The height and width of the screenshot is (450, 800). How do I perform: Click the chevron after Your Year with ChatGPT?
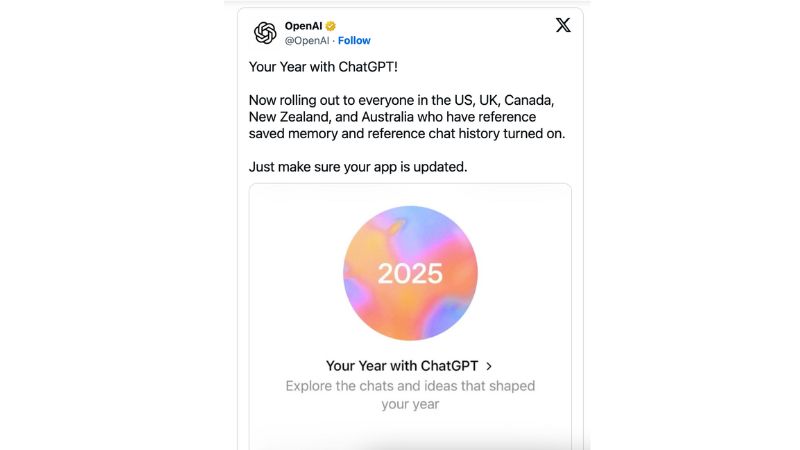[488, 366]
